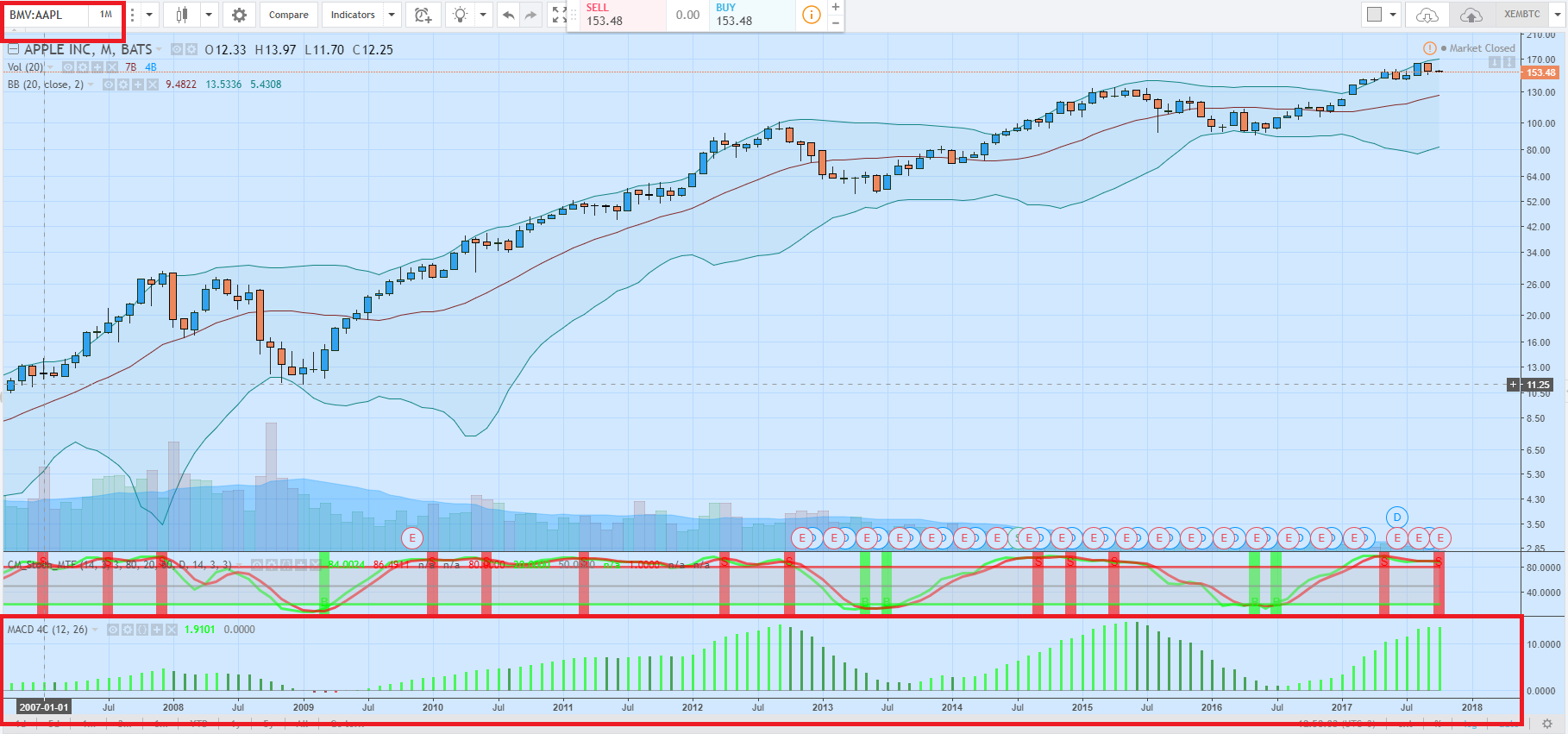Image resolution: width=1568 pixels, height=734 pixels.
Task: Add an alert with the alarm clock icon
Action: 423,15
